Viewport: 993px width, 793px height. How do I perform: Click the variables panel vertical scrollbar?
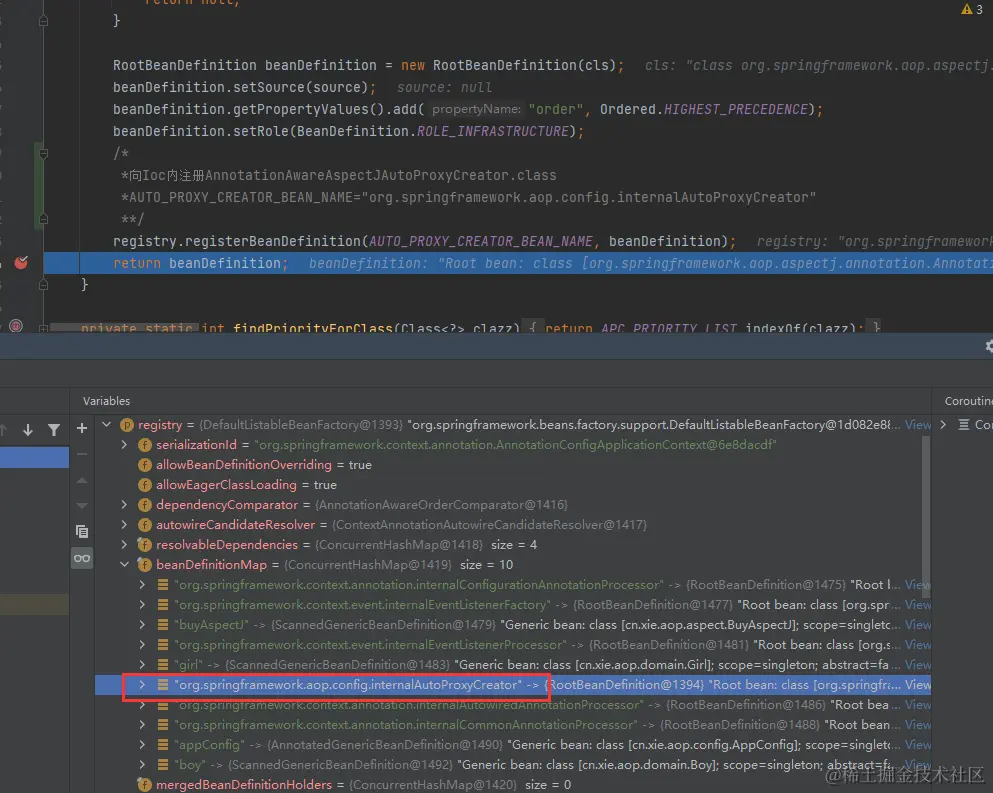[926, 516]
